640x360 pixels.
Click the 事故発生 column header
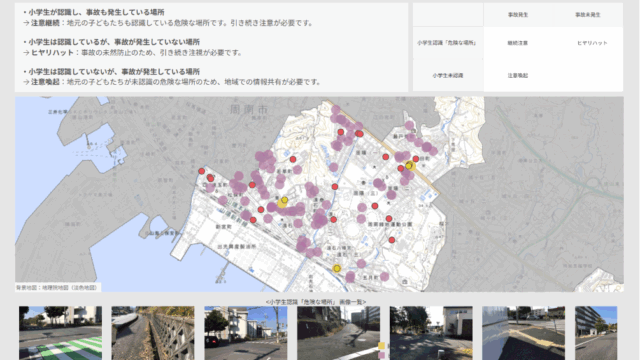point(518,15)
